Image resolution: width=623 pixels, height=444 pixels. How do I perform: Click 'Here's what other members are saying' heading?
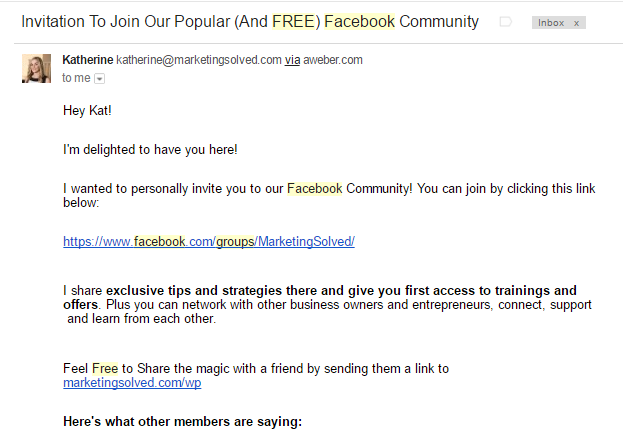point(182,421)
